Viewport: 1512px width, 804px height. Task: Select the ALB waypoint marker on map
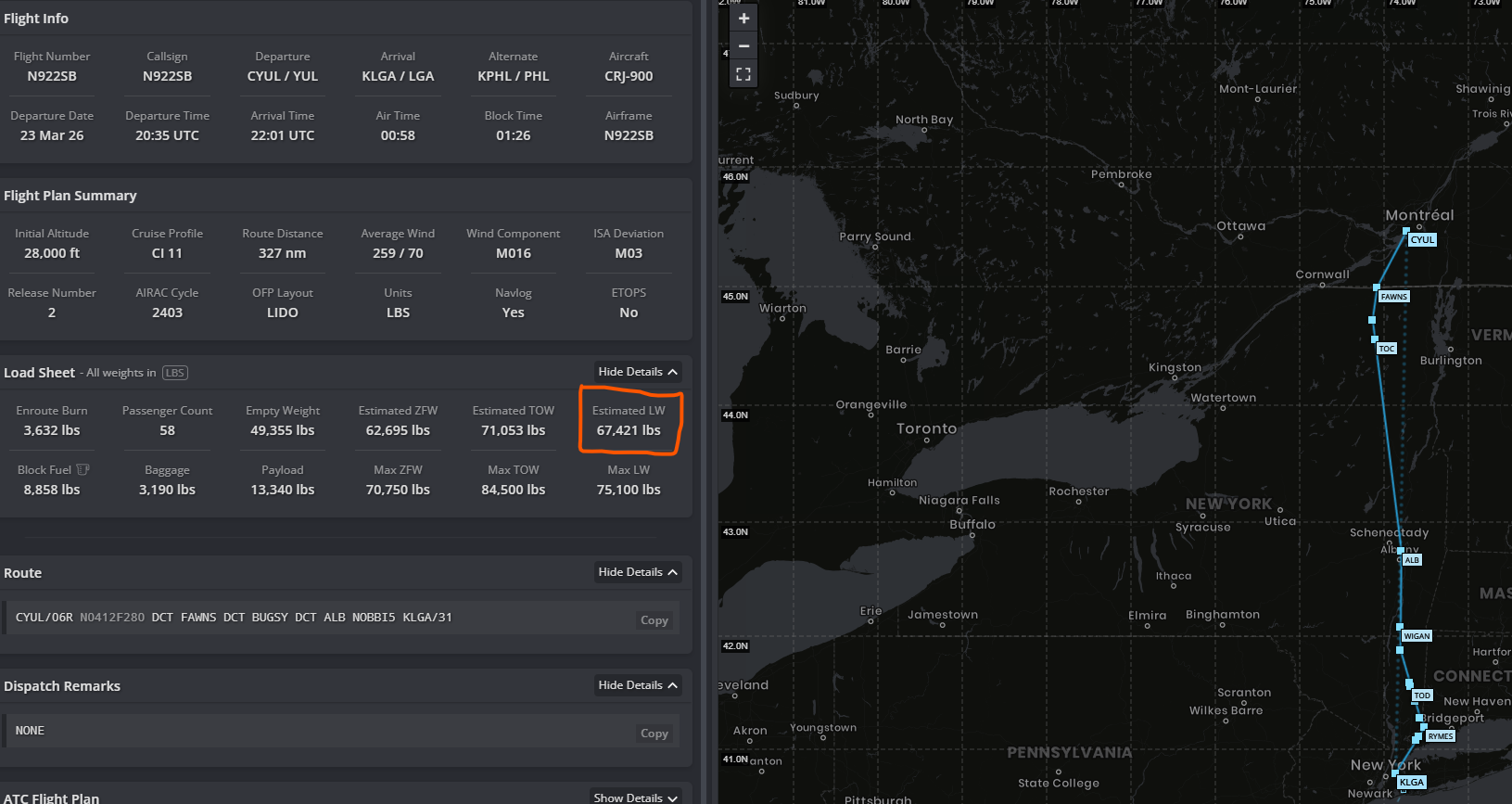tap(1411, 560)
